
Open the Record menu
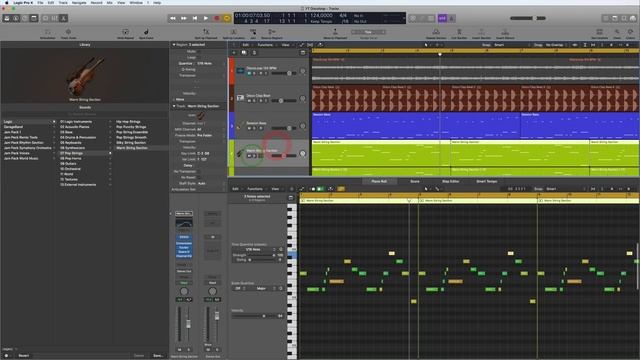[97, 2]
